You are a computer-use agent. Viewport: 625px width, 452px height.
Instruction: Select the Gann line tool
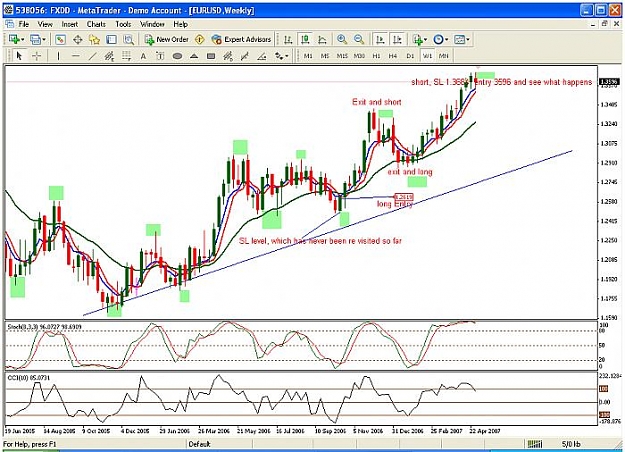point(245,56)
